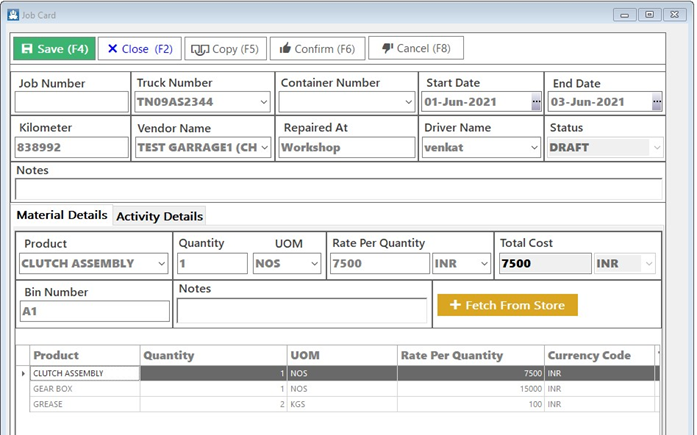This screenshot has width=697, height=435.
Task: Sort by Quantity column header
Action: pos(213,355)
